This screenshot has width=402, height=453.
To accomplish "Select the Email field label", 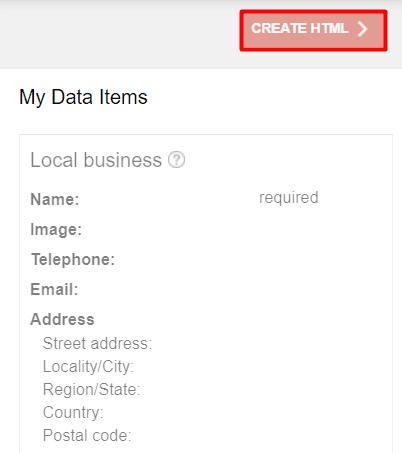I will [x=54, y=289].
